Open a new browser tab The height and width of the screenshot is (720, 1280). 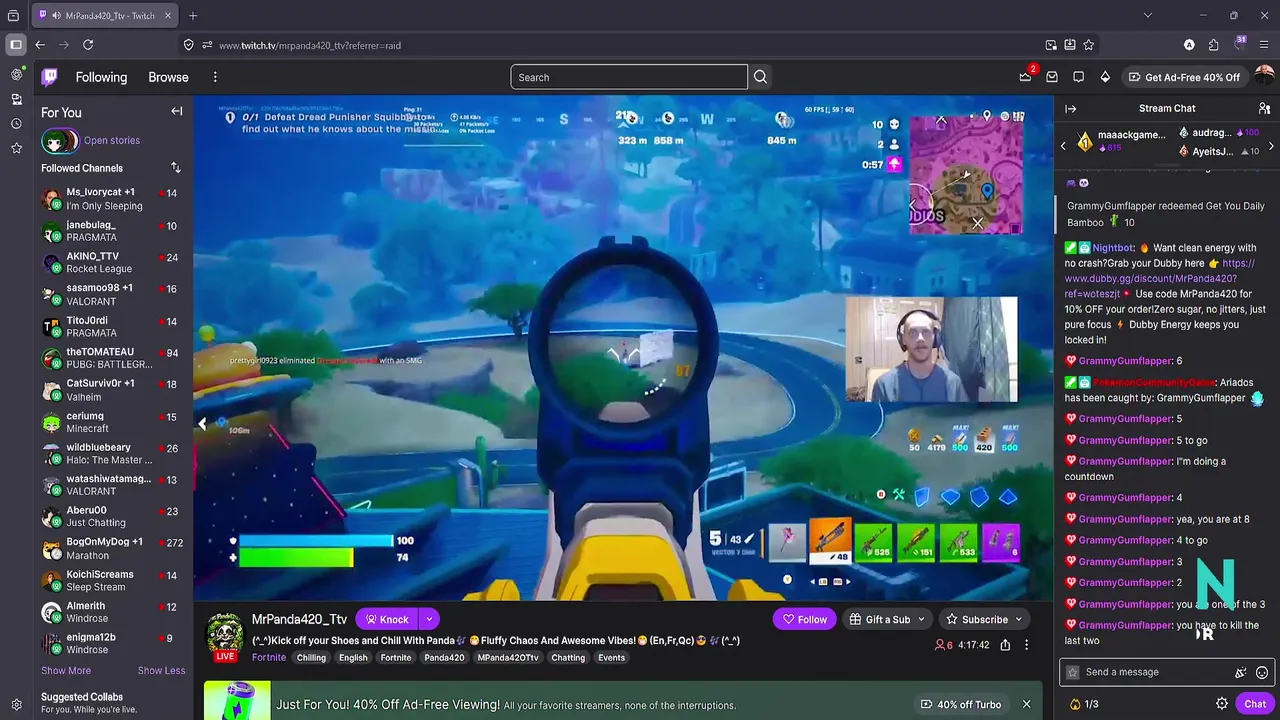coord(193,15)
